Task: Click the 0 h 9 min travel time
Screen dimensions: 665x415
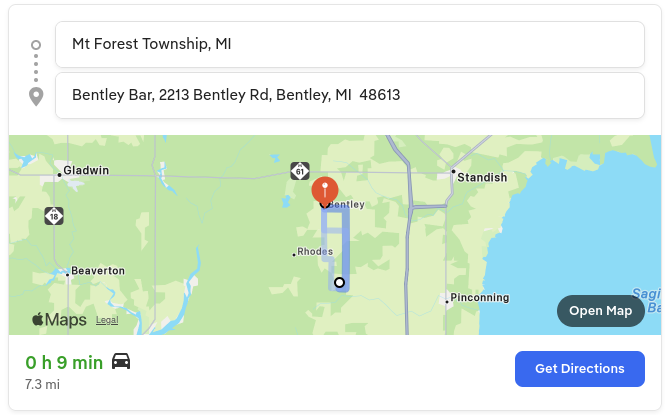Action: pyautogui.click(x=64, y=362)
